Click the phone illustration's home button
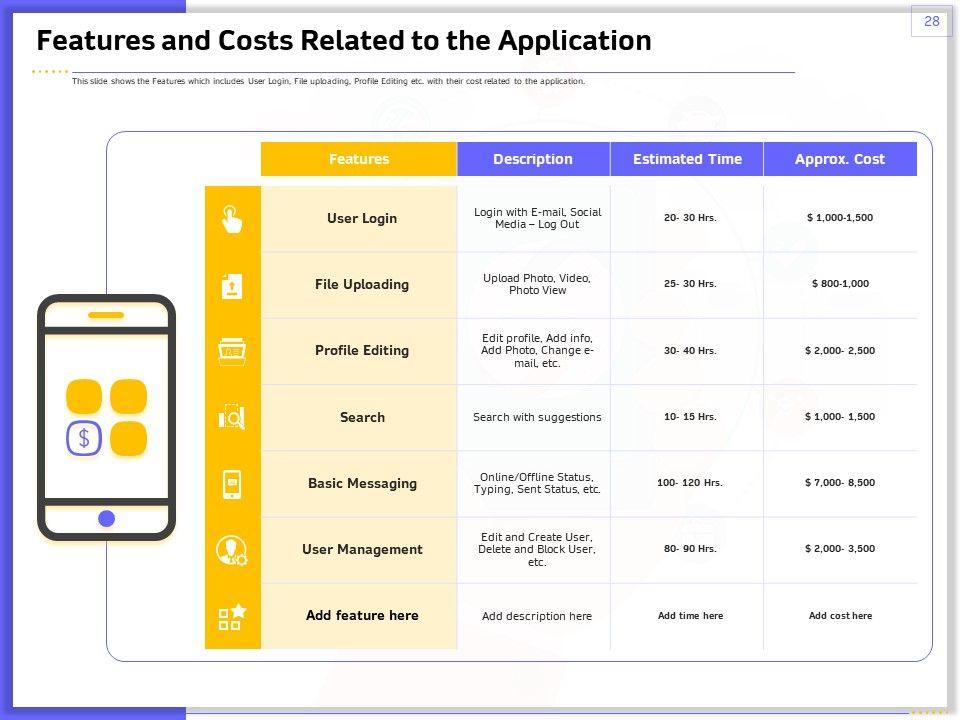The image size is (960, 720). (107, 519)
